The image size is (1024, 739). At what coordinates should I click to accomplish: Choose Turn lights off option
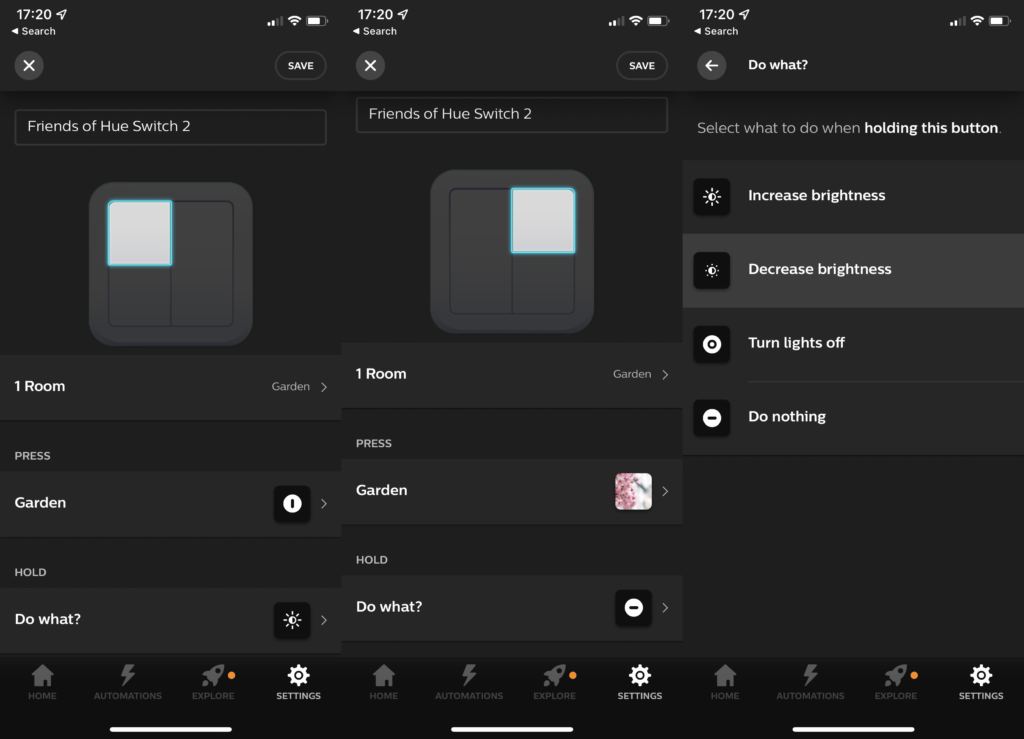(853, 343)
